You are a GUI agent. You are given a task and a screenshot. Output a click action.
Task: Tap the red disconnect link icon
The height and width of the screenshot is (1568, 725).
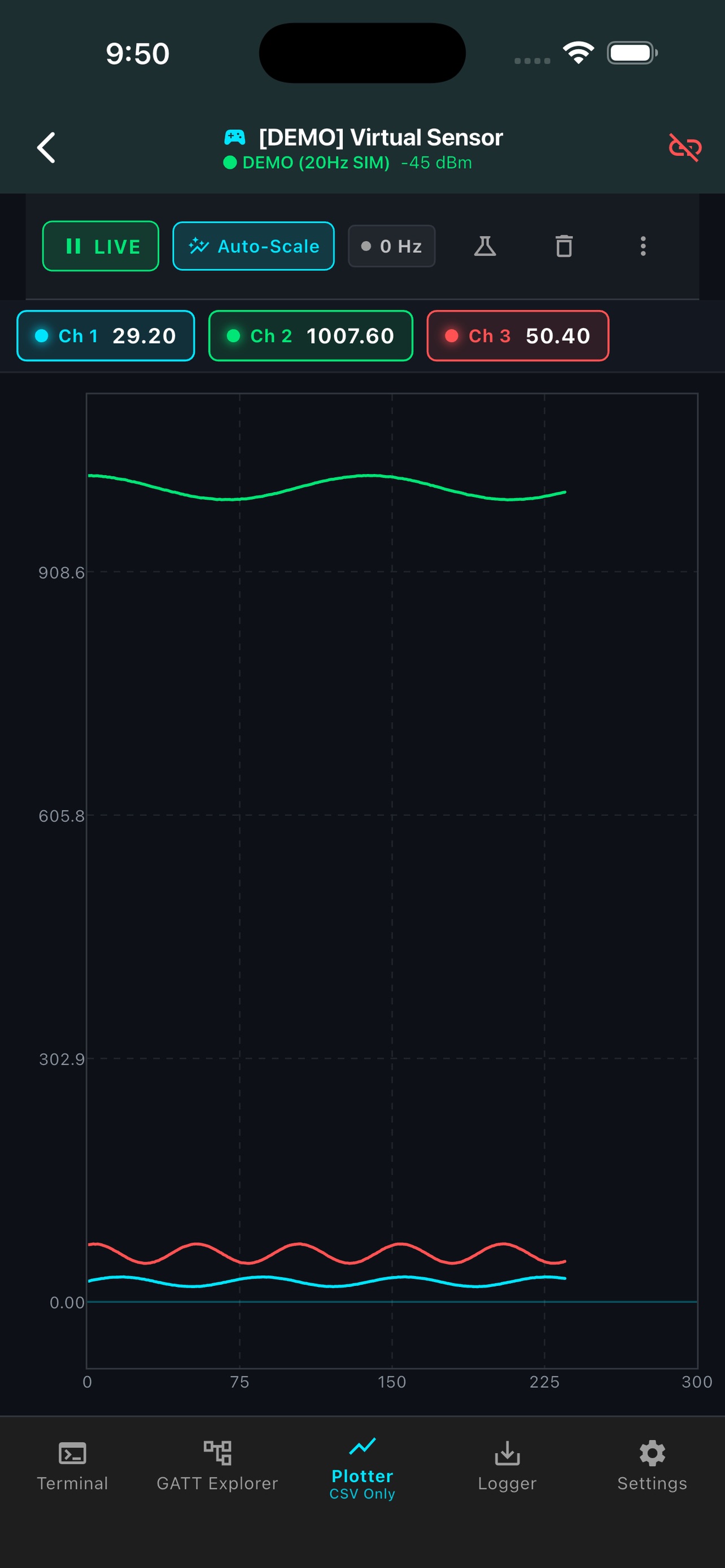685,147
